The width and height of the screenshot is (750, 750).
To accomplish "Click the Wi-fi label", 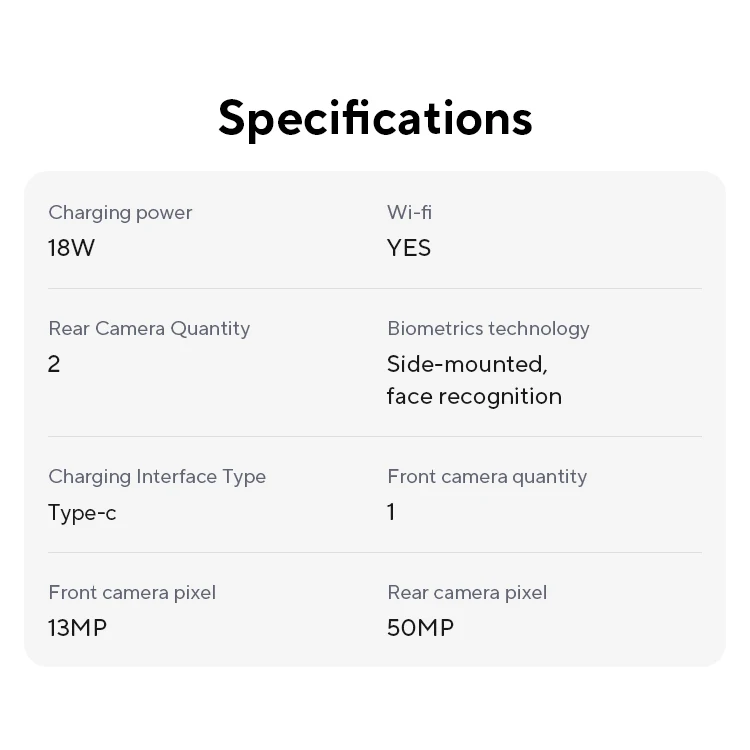I will 409,212.
